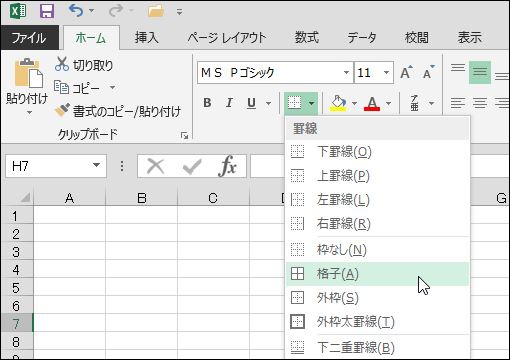
Task: Expand the font color dropdown arrow
Action: point(388,103)
